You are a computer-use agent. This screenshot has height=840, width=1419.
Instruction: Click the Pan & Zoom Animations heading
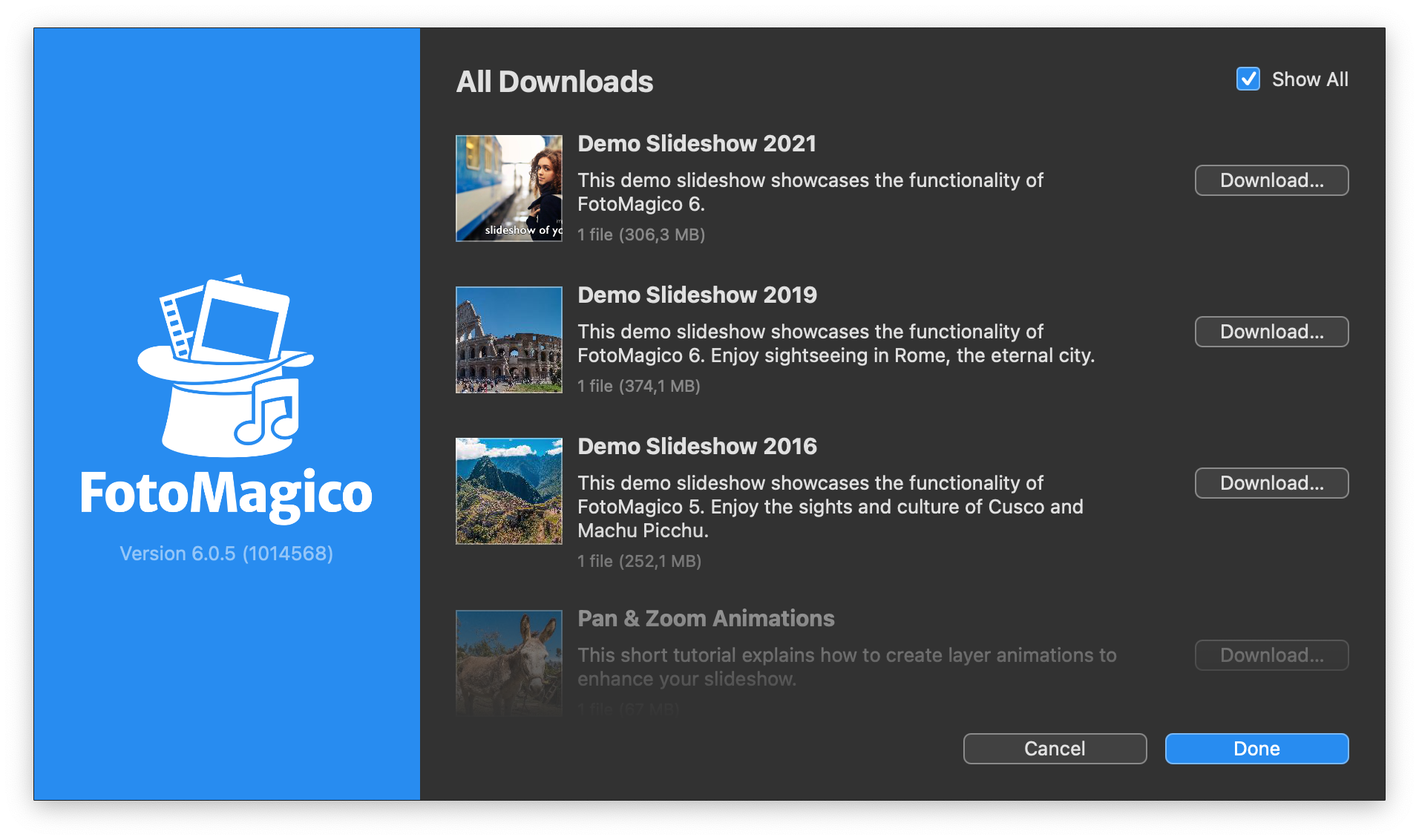coord(705,617)
